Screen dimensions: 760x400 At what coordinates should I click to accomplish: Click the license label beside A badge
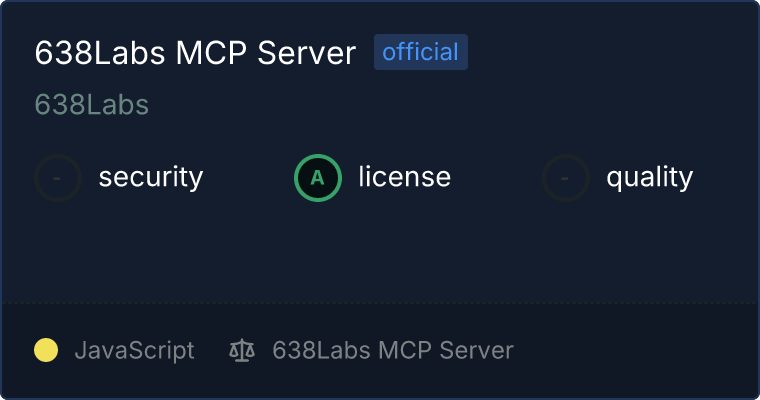[x=405, y=176]
